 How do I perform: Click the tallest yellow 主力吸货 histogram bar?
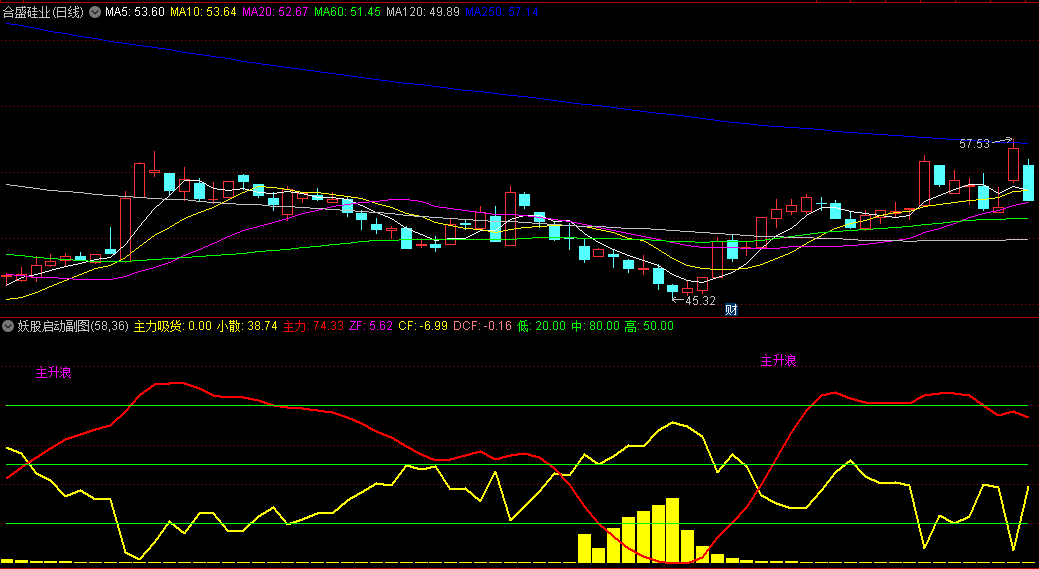tap(673, 531)
